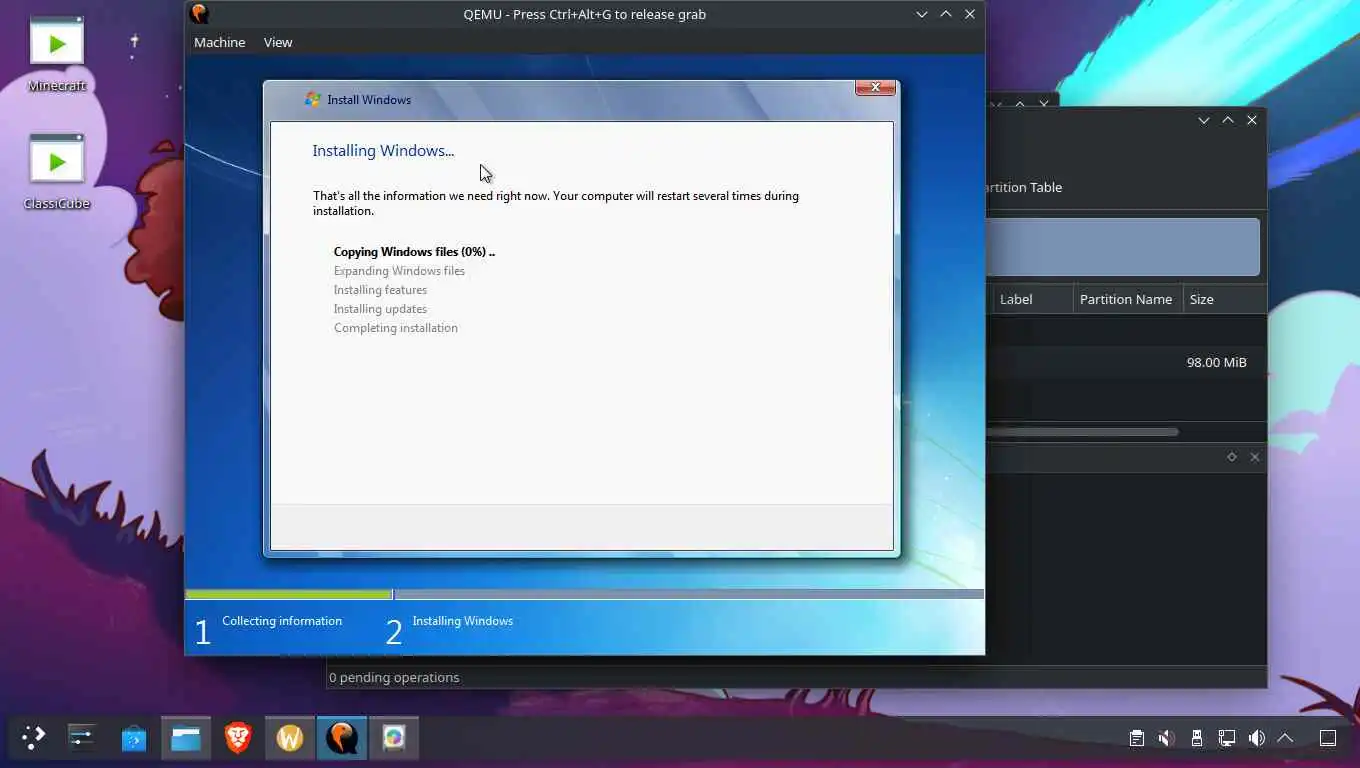
Task: Click the Show Desktop button on the panel
Action: click(x=1328, y=738)
